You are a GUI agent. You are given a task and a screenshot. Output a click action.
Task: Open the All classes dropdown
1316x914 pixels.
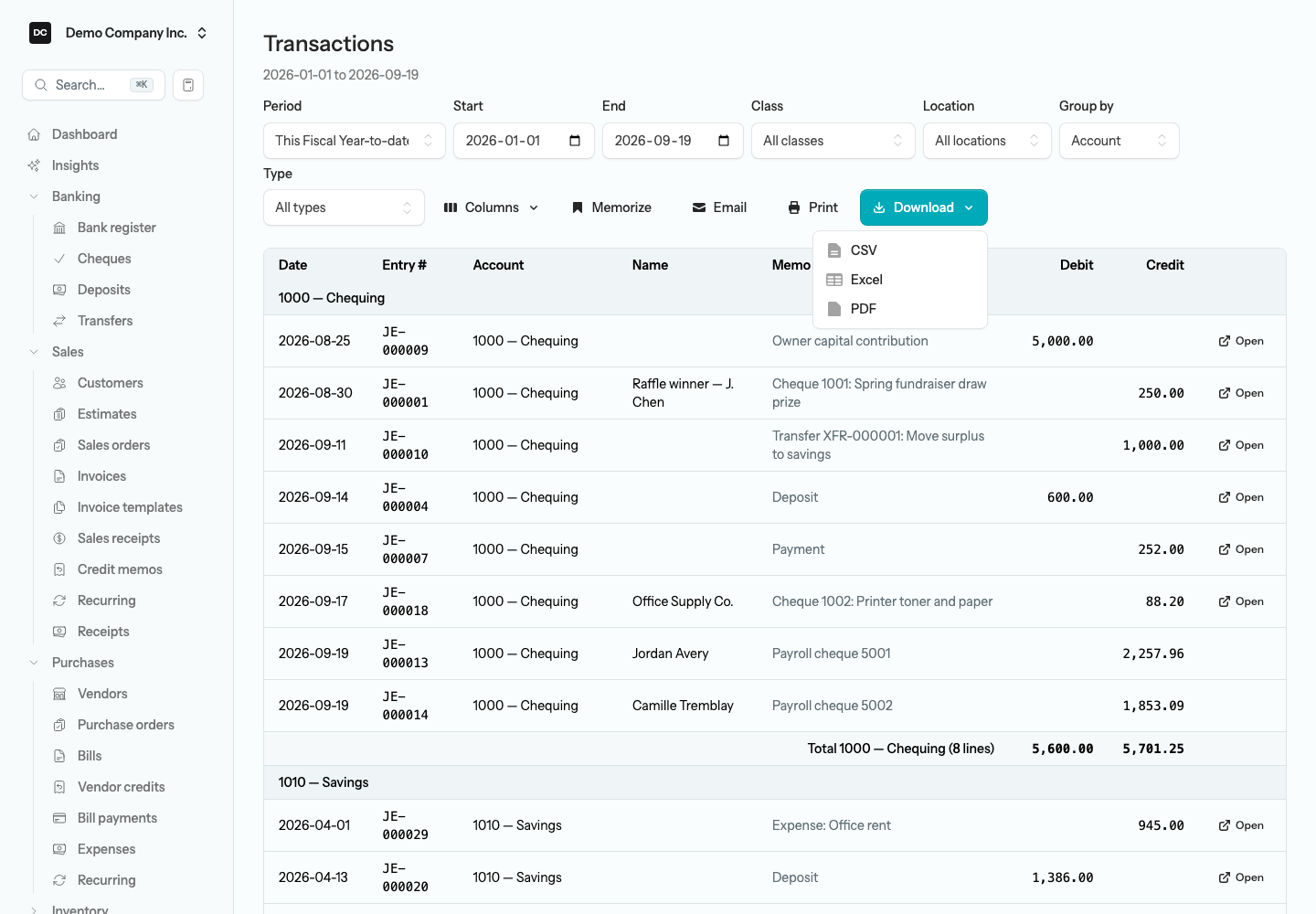(x=833, y=141)
